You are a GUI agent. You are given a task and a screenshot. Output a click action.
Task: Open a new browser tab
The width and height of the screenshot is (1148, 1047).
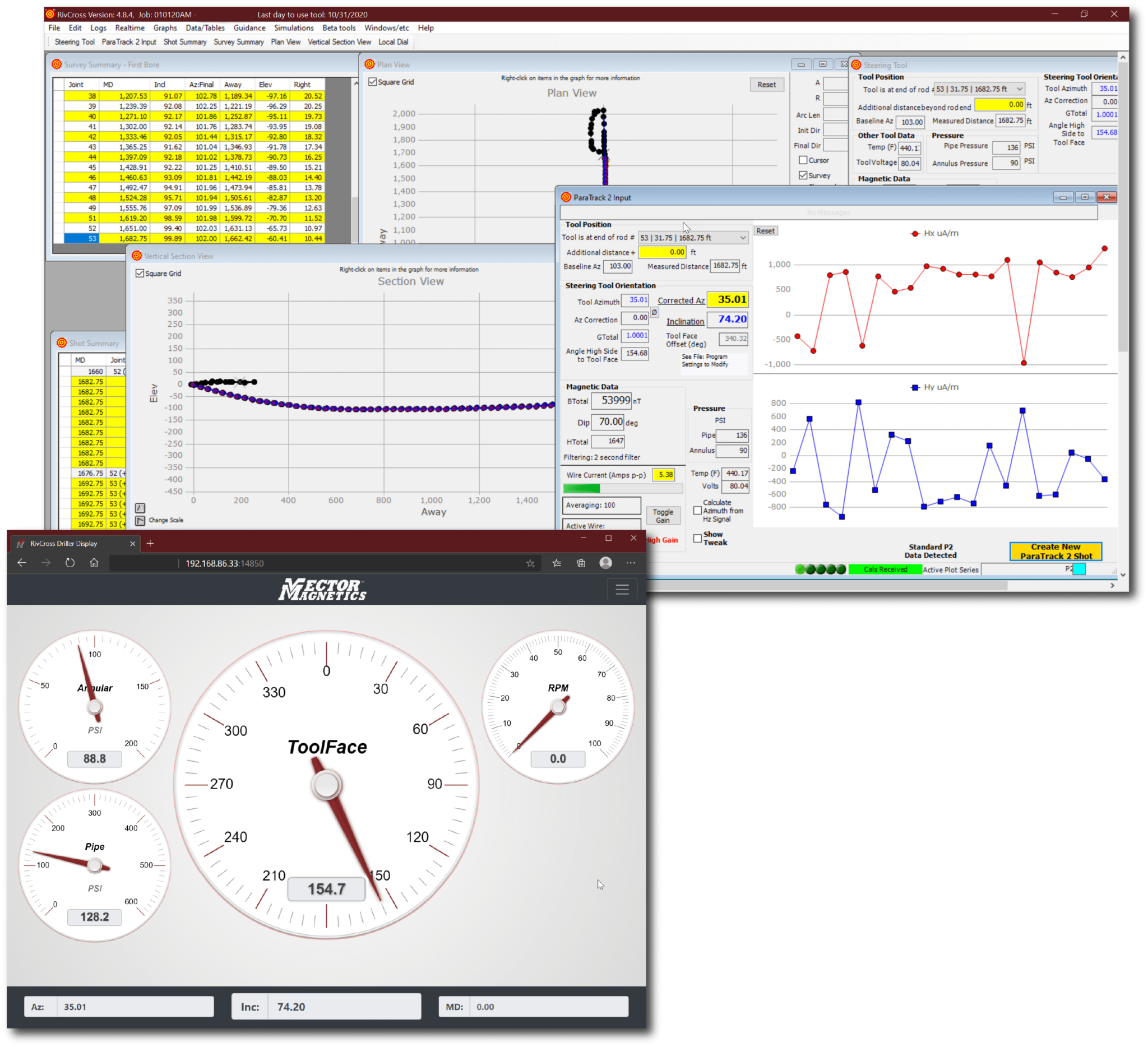click(150, 544)
